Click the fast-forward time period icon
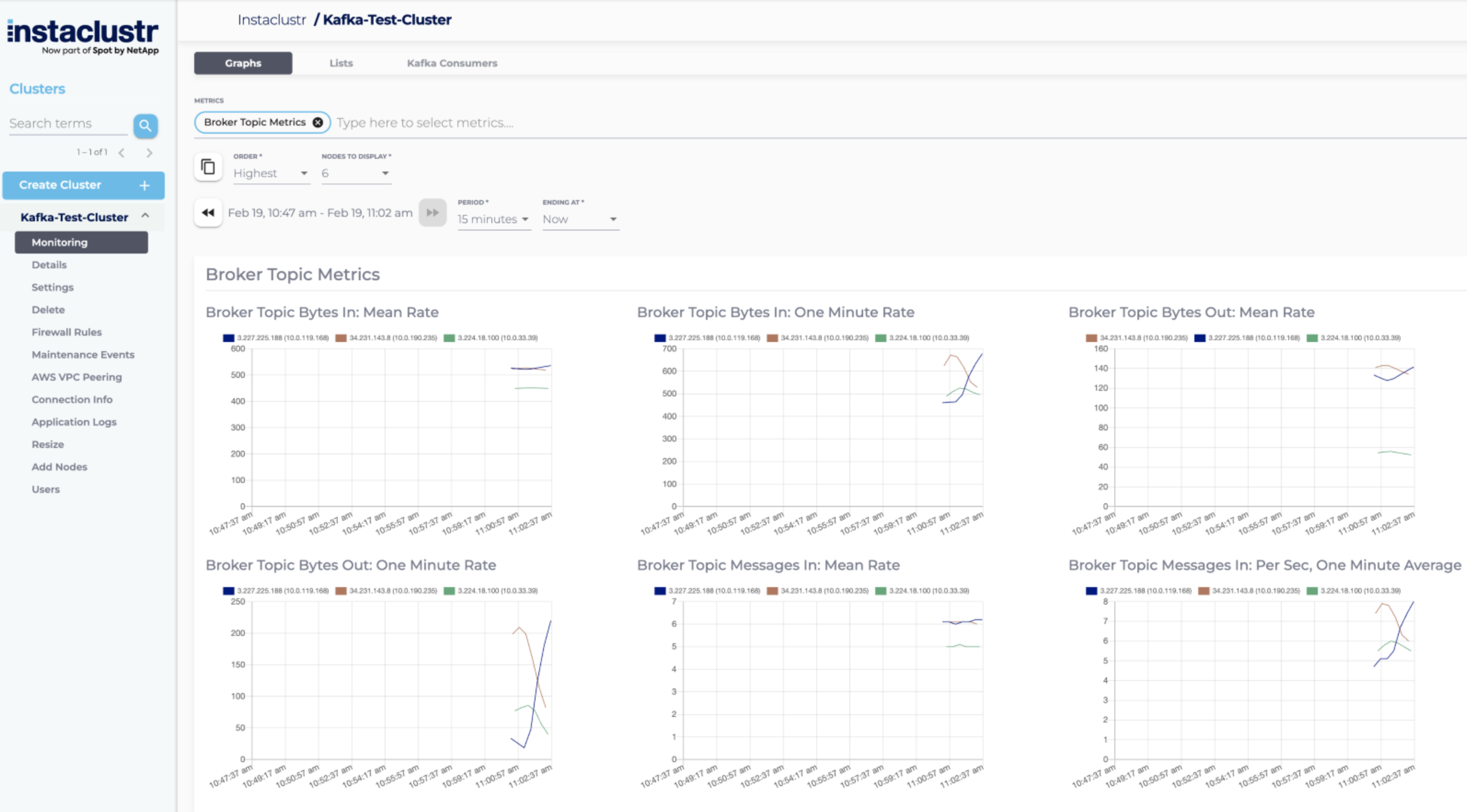 coord(432,213)
